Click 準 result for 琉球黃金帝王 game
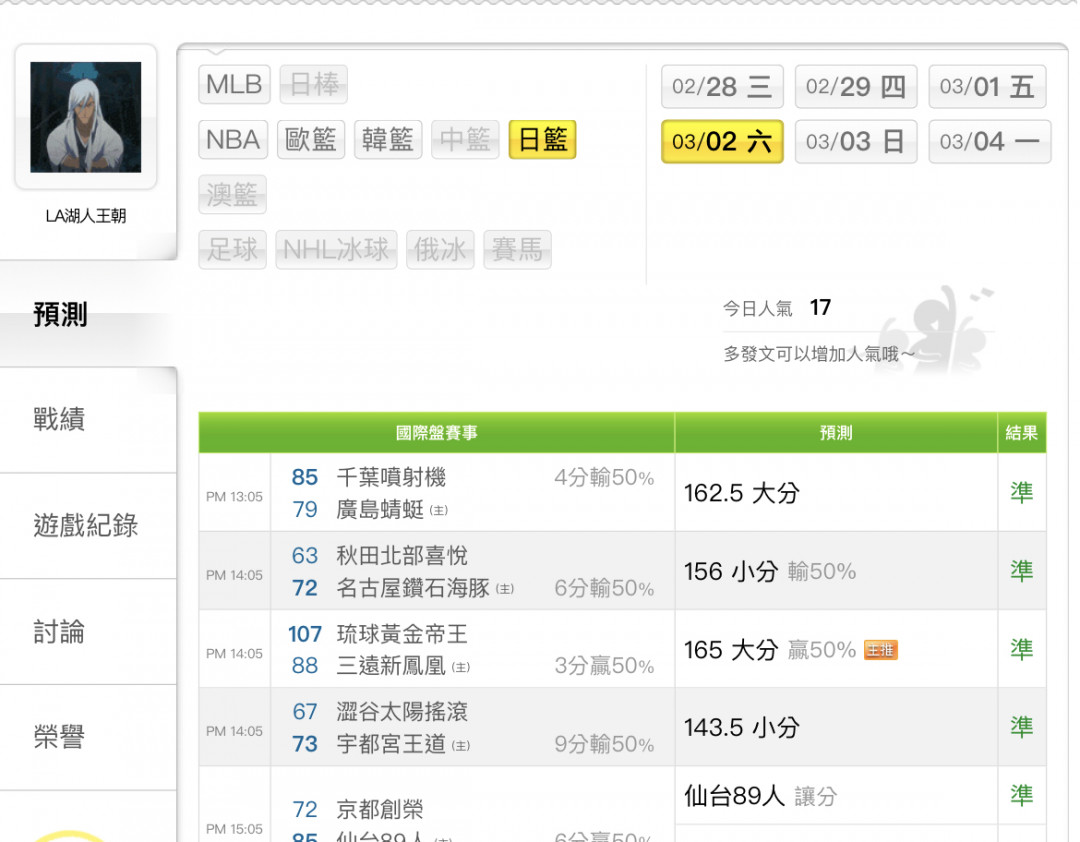The width and height of the screenshot is (1080, 842). (x=1022, y=649)
